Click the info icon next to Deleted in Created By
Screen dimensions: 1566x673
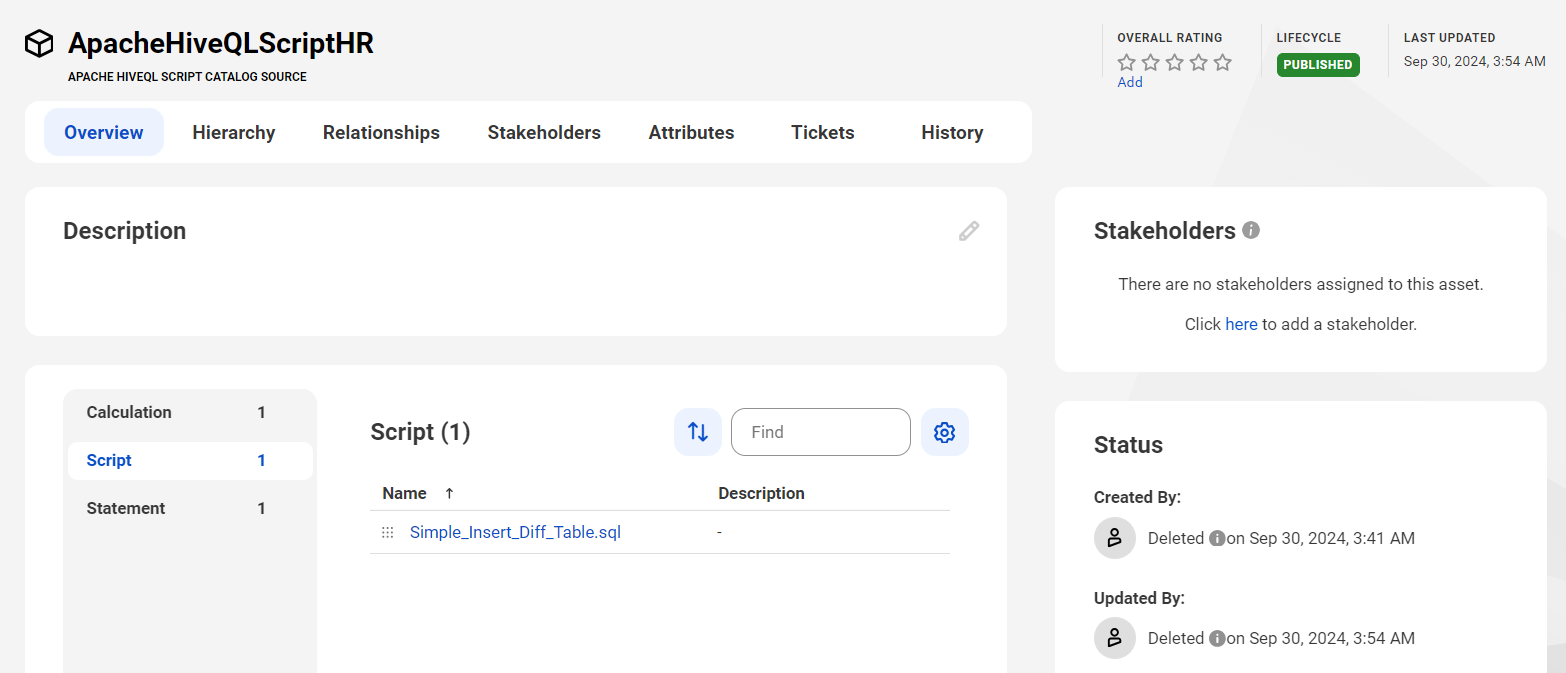click(x=1217, y=538)
